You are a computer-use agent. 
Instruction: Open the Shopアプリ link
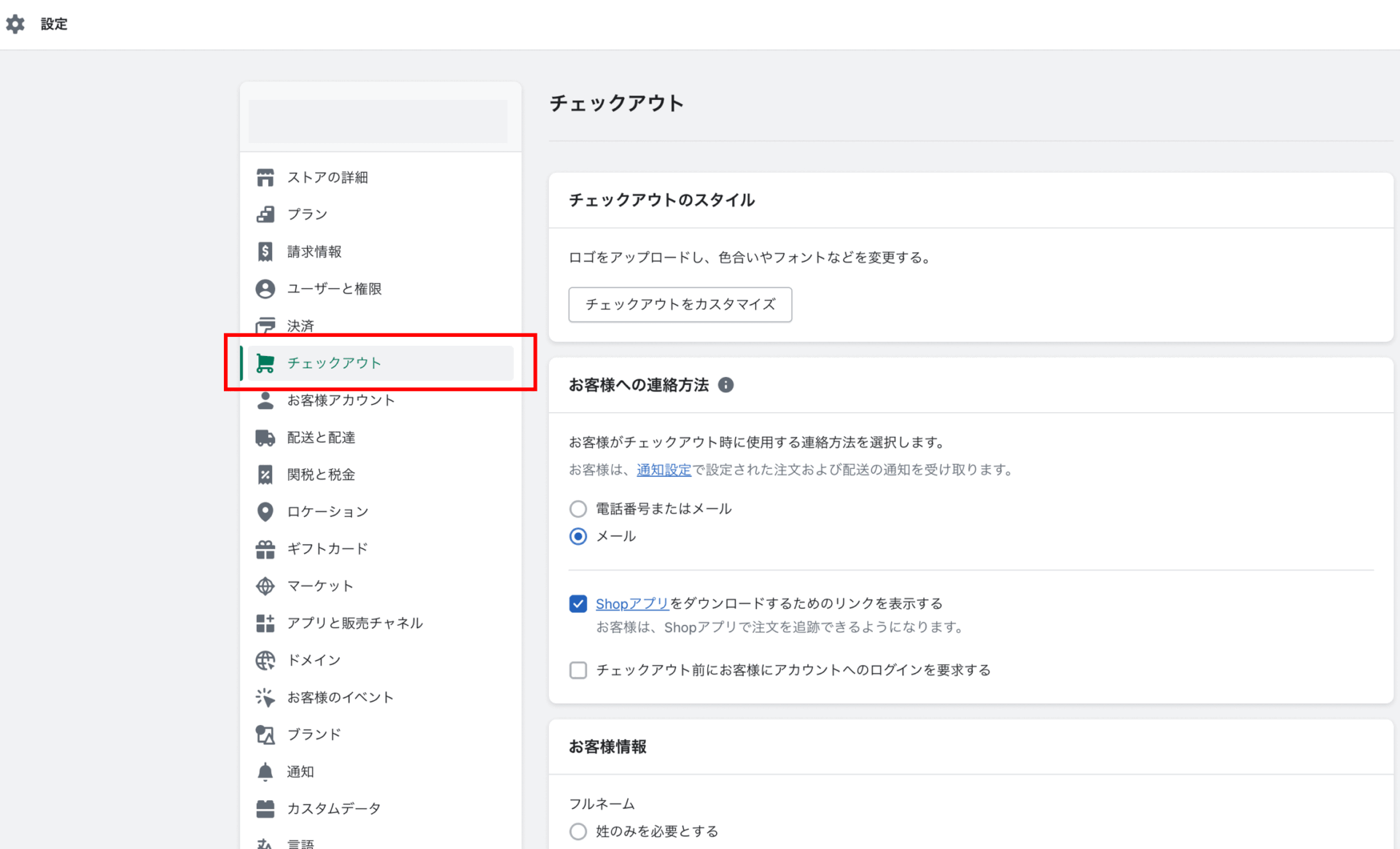pyautogui.click(x=632, y=603)
